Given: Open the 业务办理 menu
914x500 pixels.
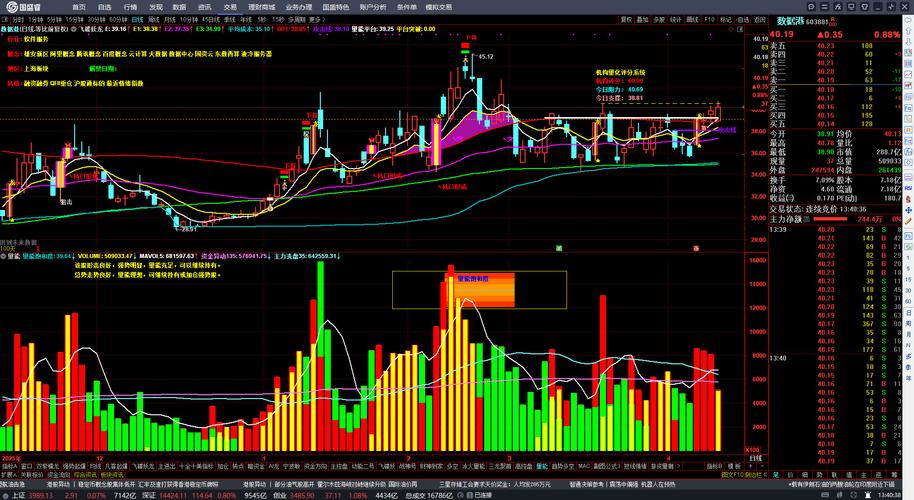Looking at the screenshot, I should click(298, 7).
